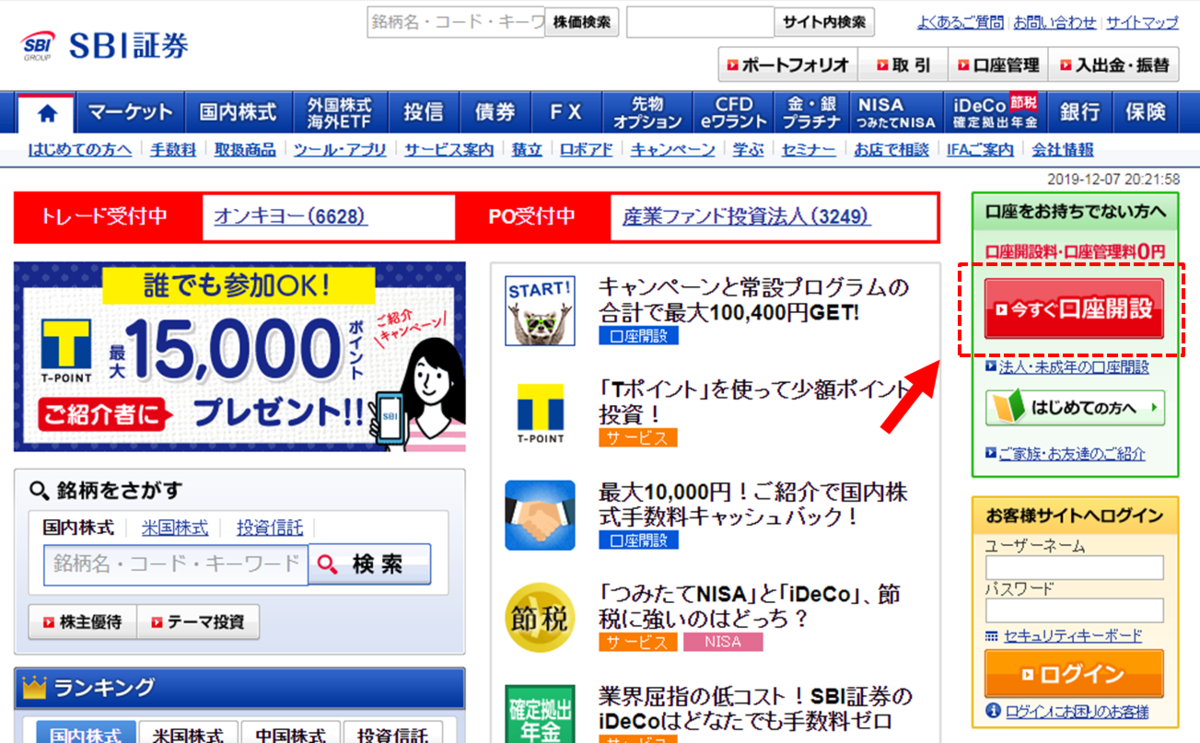
Task: Select the 中国株式 ranking tab
Action: 290,733
